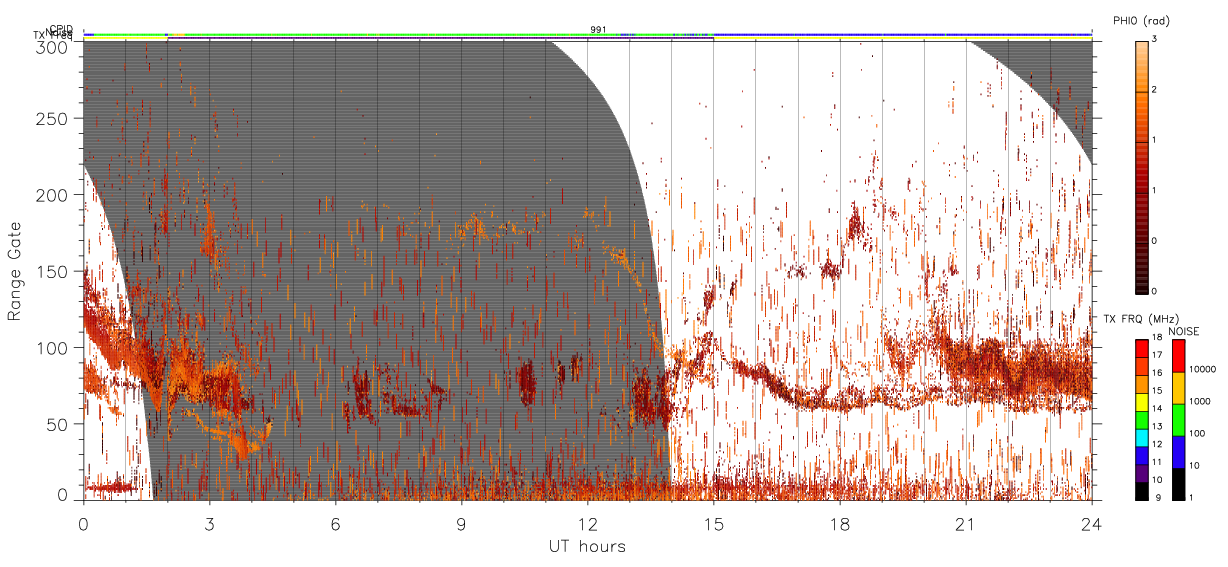Click the '150' tick on the Range Gate axis

tap(55, 272)
